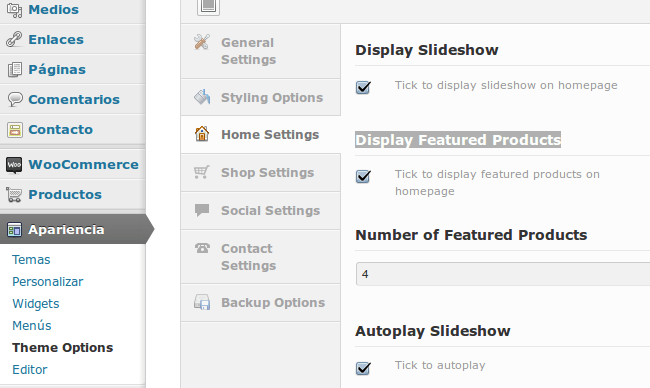Disable the Tick to autoplay checkbox
650x388 pixels.
(x=363, y=368)
